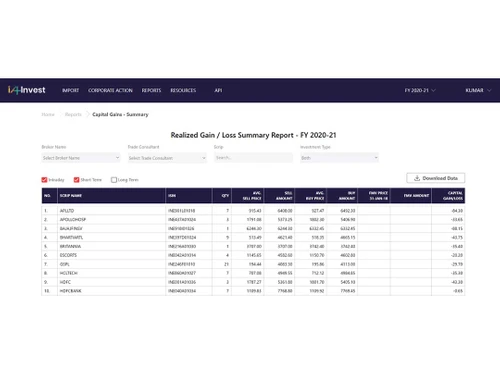Open the RESOURCES menu
The width and height of the screenshot is (500, 375).
click(183, 90)
